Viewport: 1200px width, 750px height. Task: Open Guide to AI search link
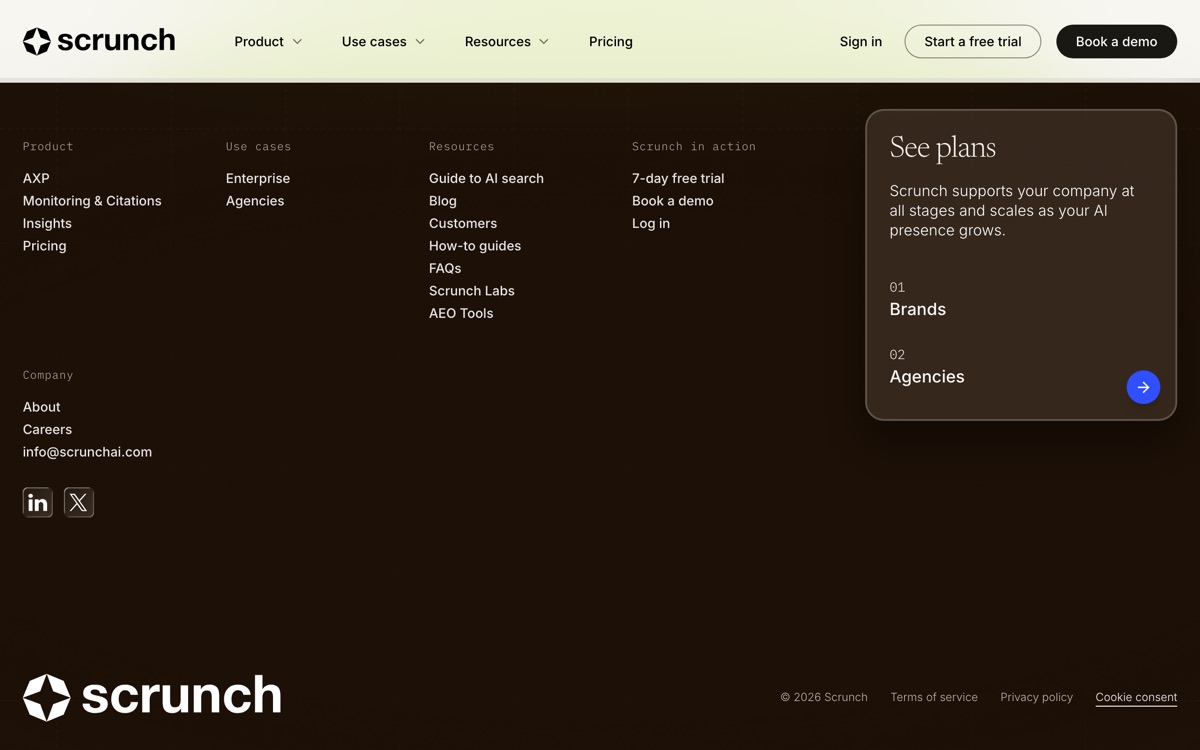[486, 178]
